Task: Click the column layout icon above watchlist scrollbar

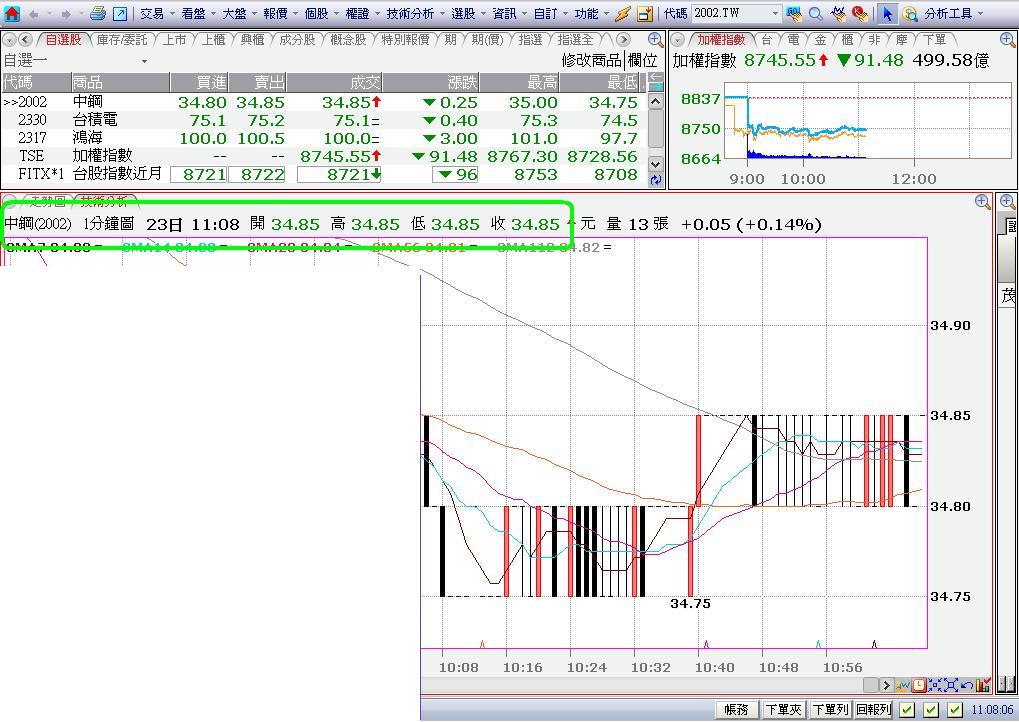Action: click(656, 81)
